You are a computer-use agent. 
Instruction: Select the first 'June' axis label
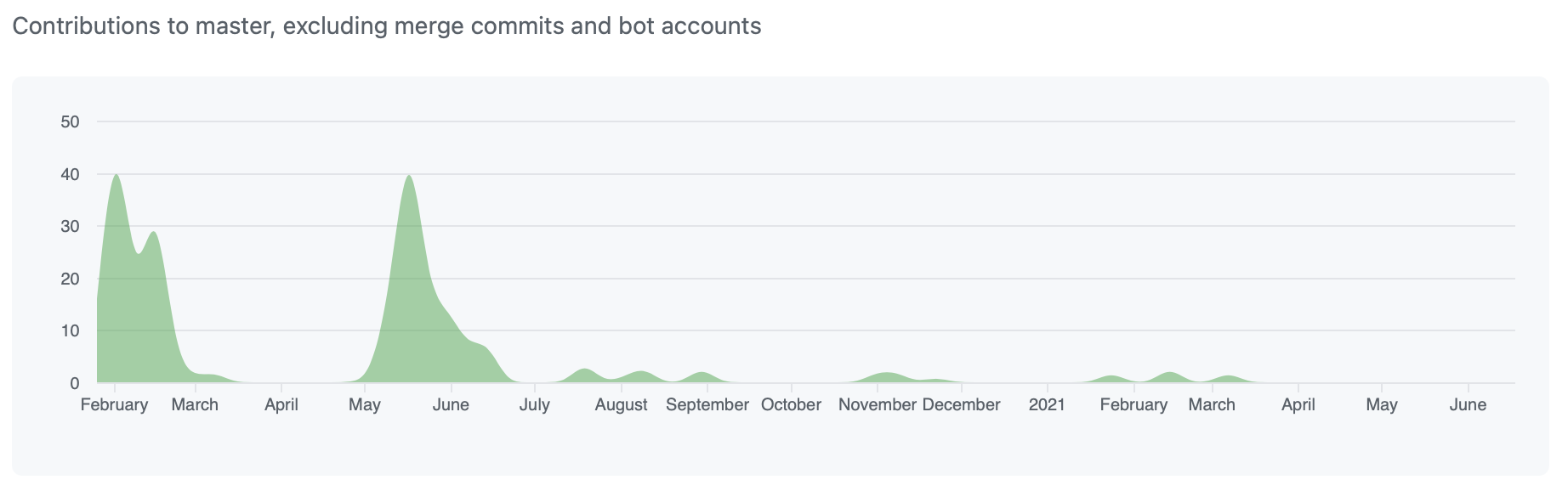(x=451, y=405)
